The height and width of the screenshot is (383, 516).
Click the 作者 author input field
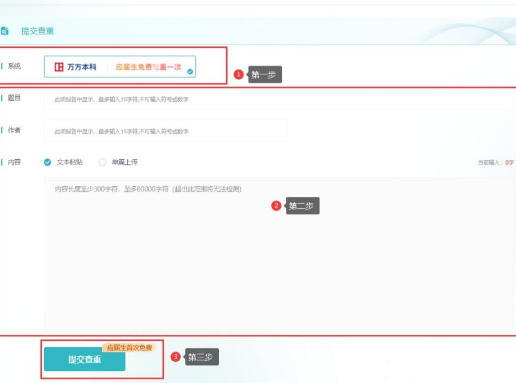166,131
